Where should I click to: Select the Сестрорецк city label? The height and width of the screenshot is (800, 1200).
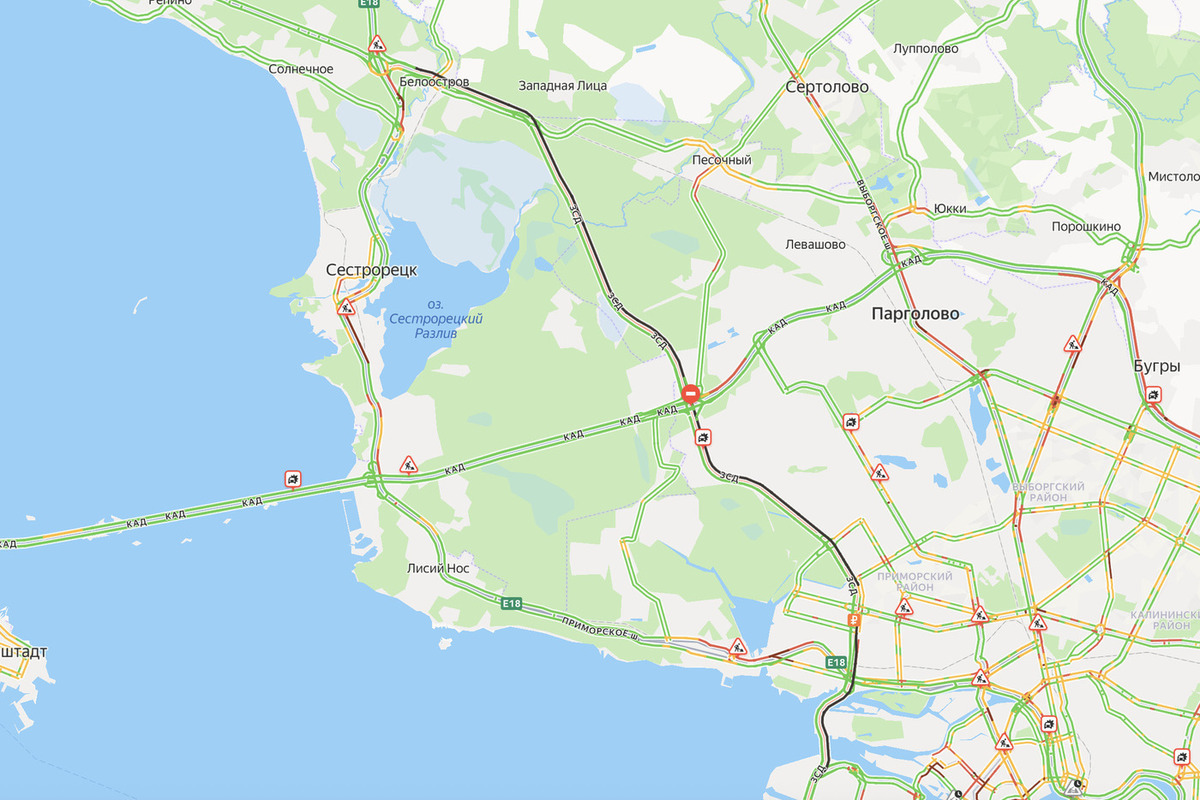(x=371, y=270)
